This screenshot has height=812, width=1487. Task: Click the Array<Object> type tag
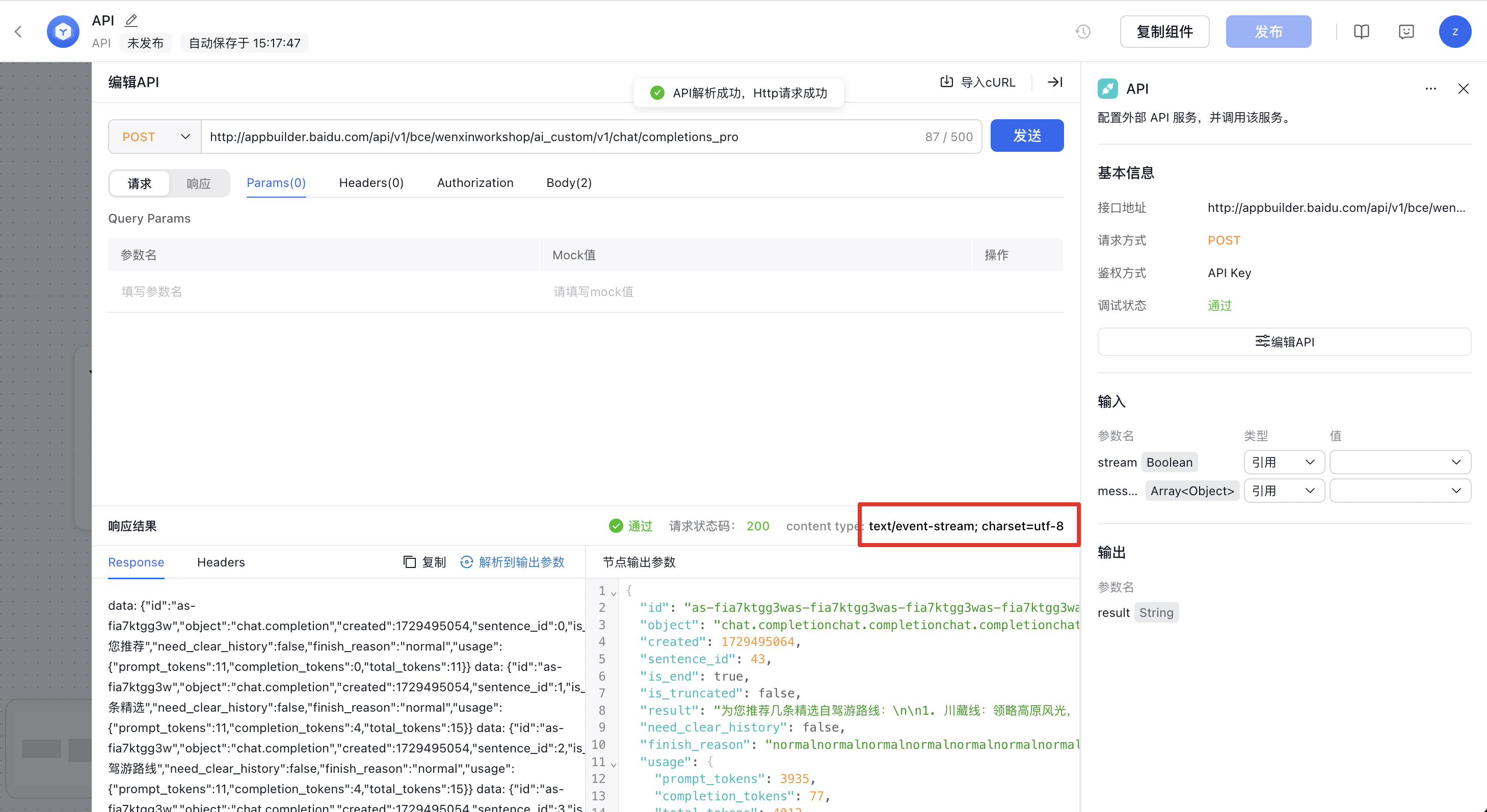pyautogui.click(x=1192, y=491)
